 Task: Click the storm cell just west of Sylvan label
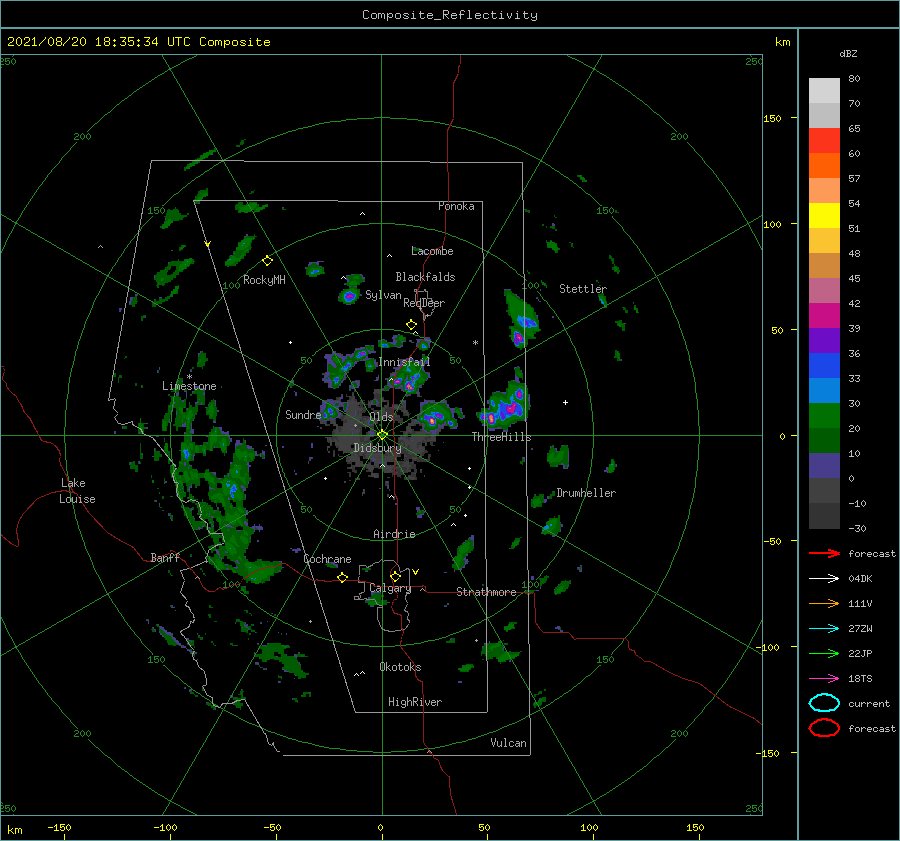(348, 296)
